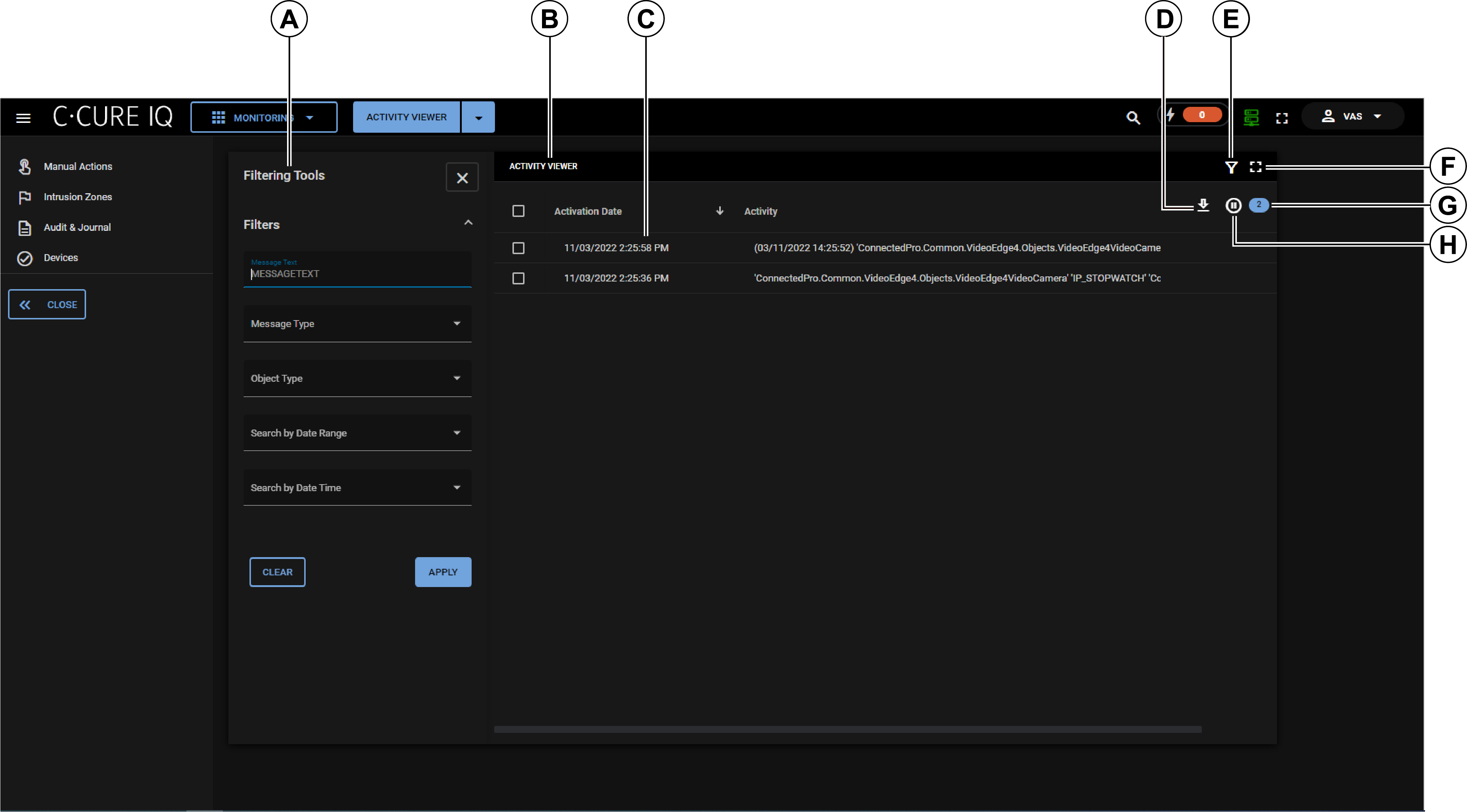
Task: Open Audit & Journal in sidebar
Action: 77,227
